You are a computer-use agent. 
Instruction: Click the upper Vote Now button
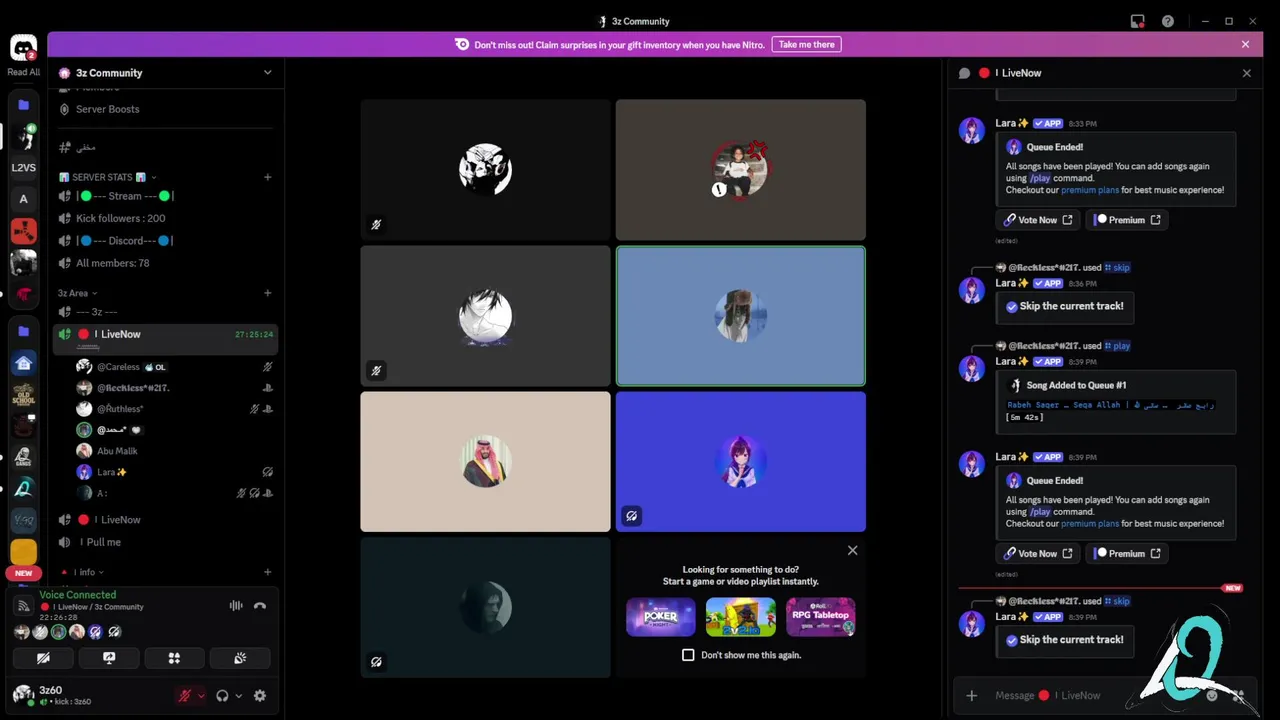click(1039, 220)
